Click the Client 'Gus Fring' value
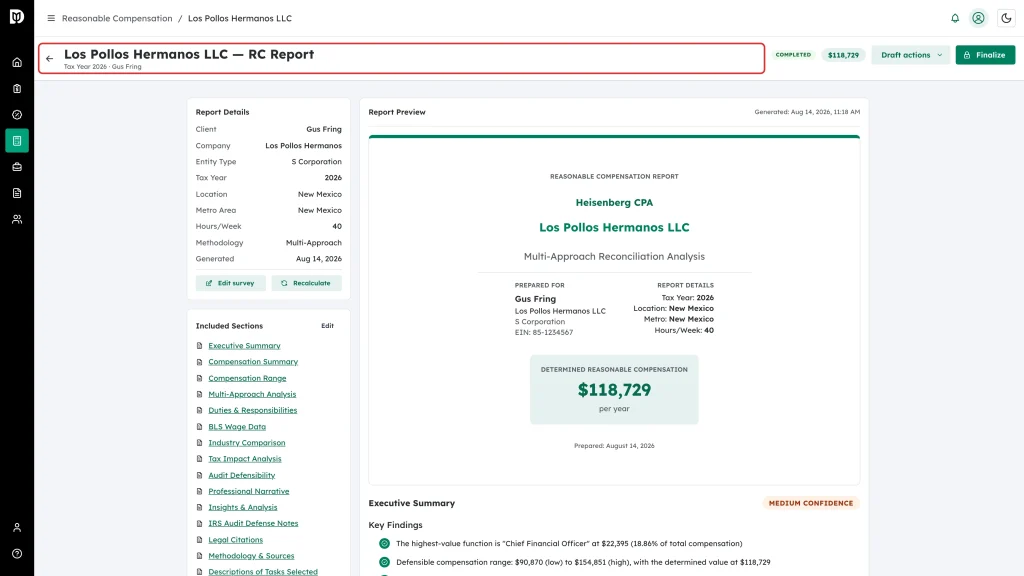This screenshot has height=576, width=1024. 324,129
